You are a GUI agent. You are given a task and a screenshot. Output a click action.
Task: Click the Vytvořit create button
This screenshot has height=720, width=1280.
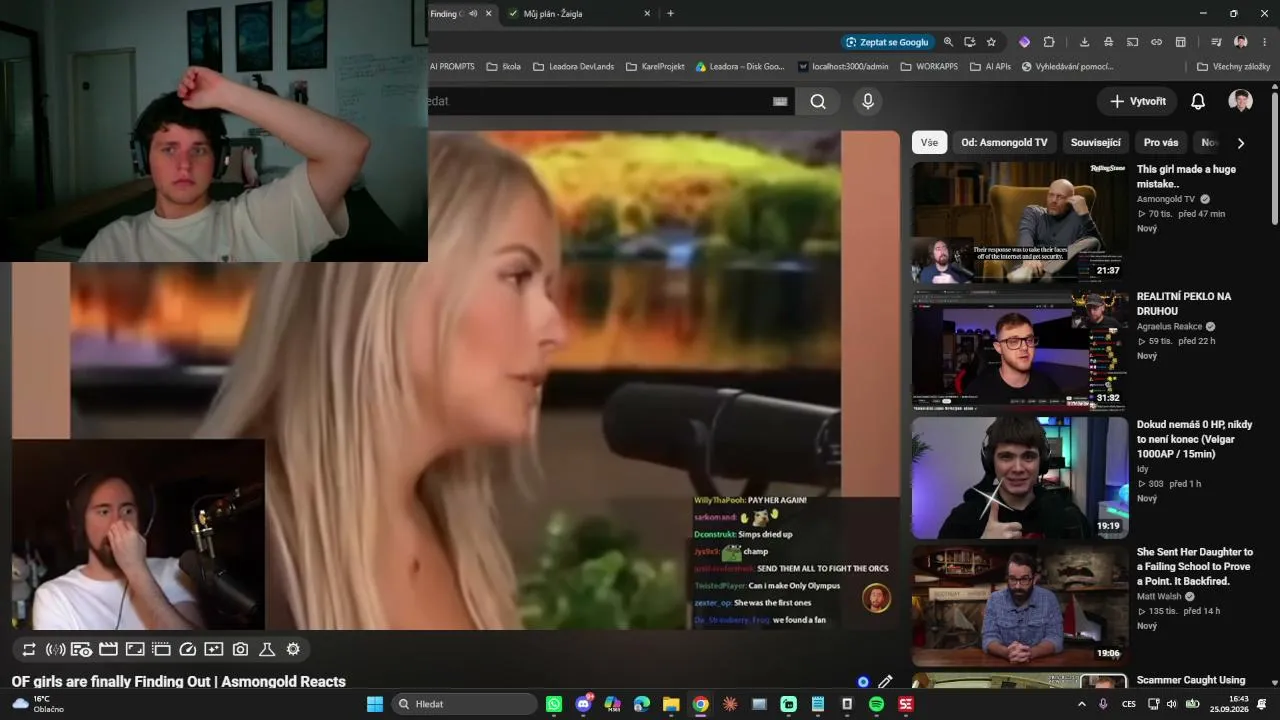point(1138,101)
